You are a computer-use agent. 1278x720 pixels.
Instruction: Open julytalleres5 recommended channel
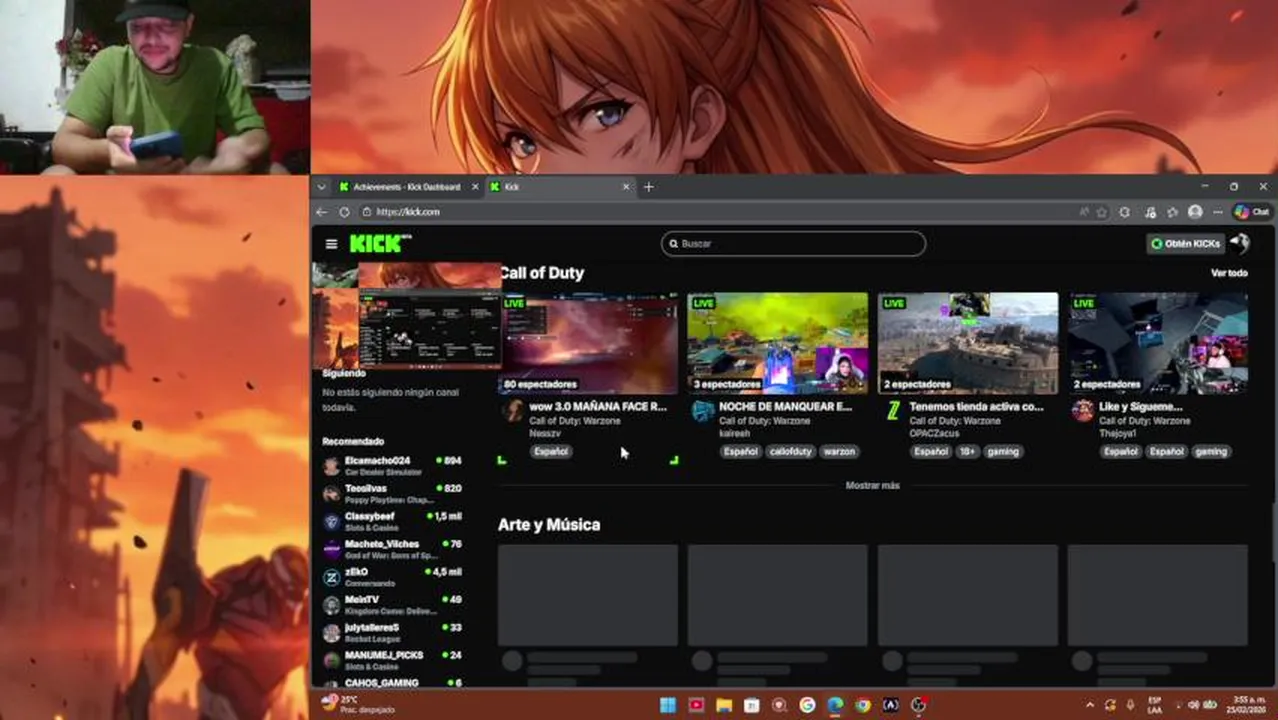pyautogui.click(x=392, y=632)
